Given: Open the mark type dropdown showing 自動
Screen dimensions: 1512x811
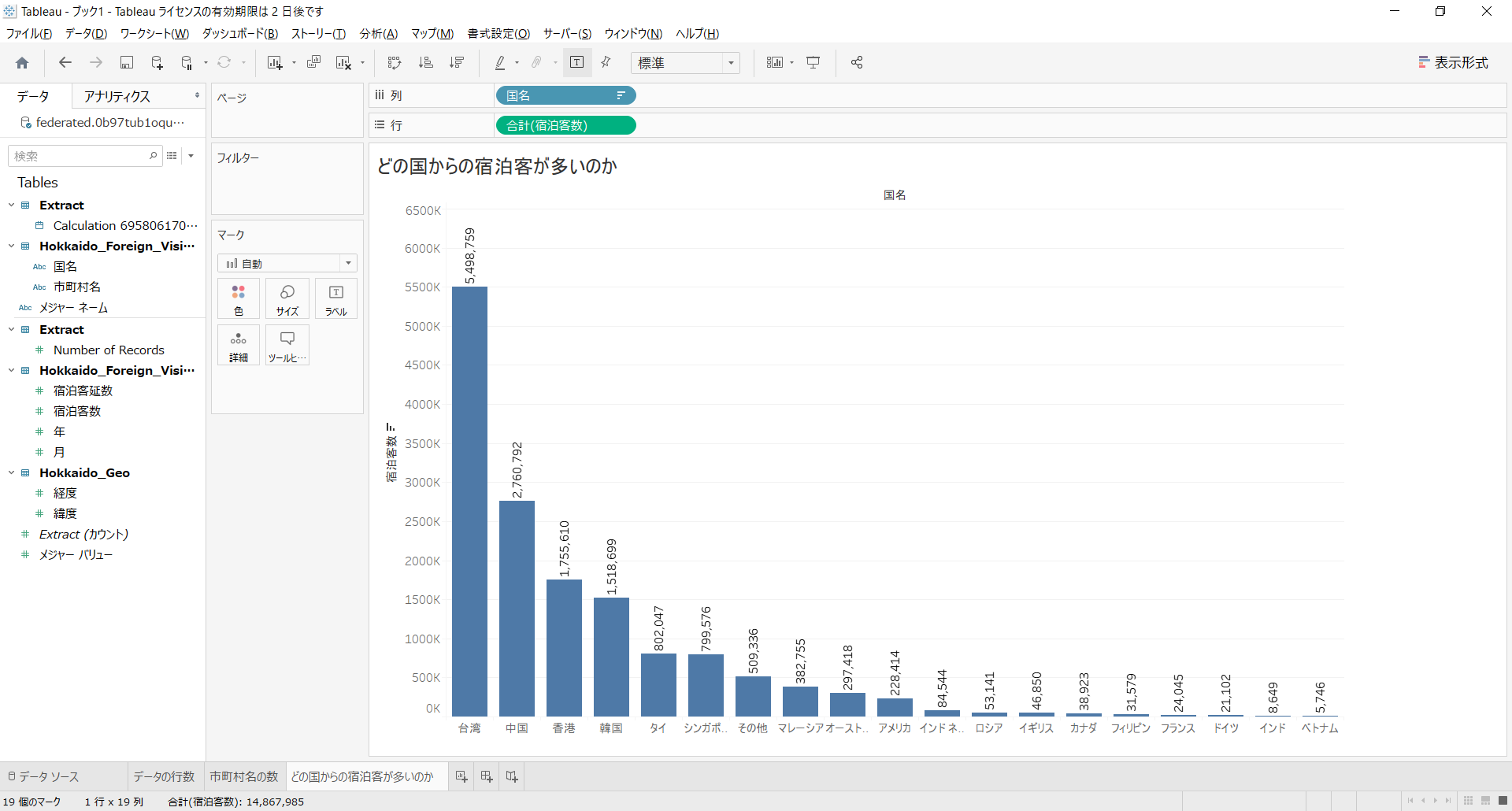Looking at the screenshot, I should coord(287,263).
